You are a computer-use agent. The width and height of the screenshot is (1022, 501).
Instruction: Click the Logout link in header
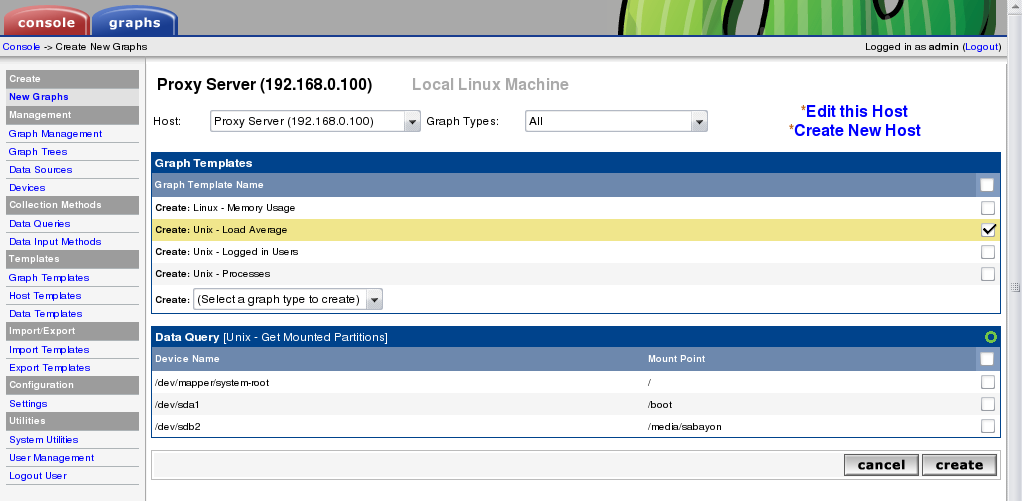[982, 47]
